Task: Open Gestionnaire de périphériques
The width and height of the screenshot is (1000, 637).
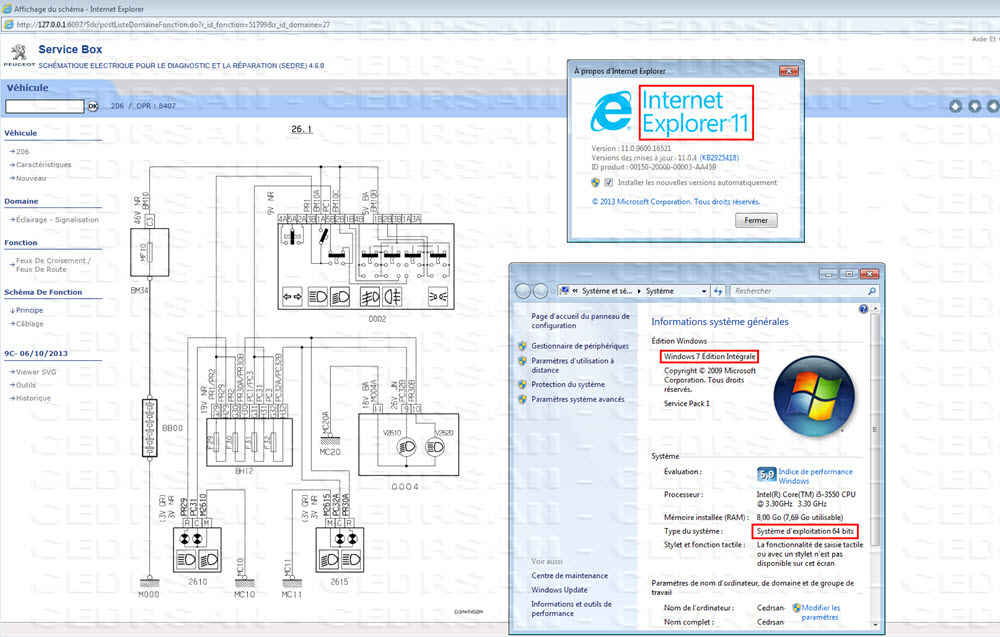Action: coord(580,346)
